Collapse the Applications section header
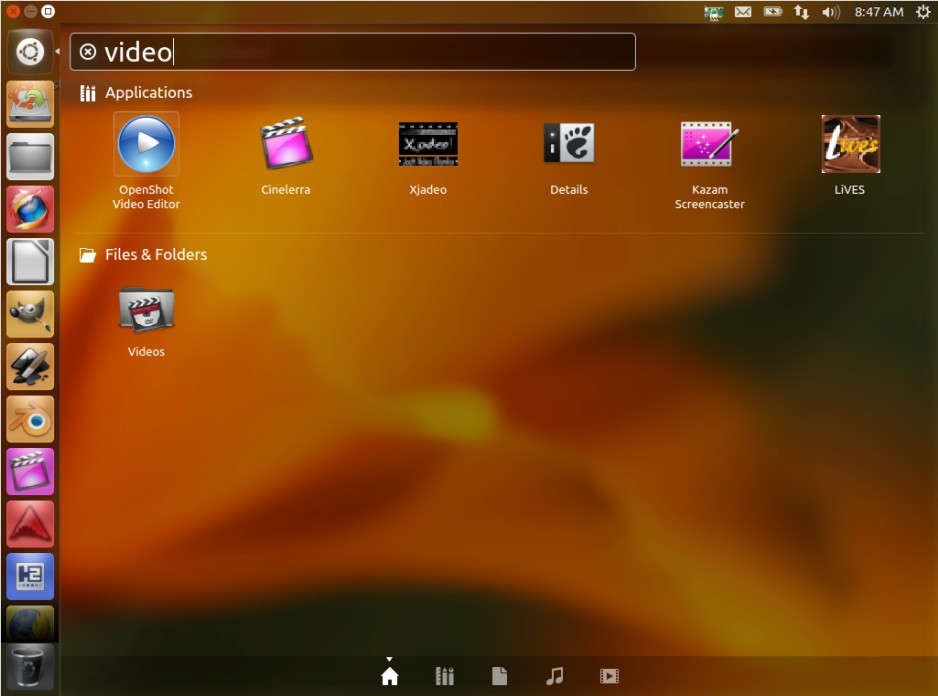The height and width of the screenshot is (696, 938). [136, 93]
